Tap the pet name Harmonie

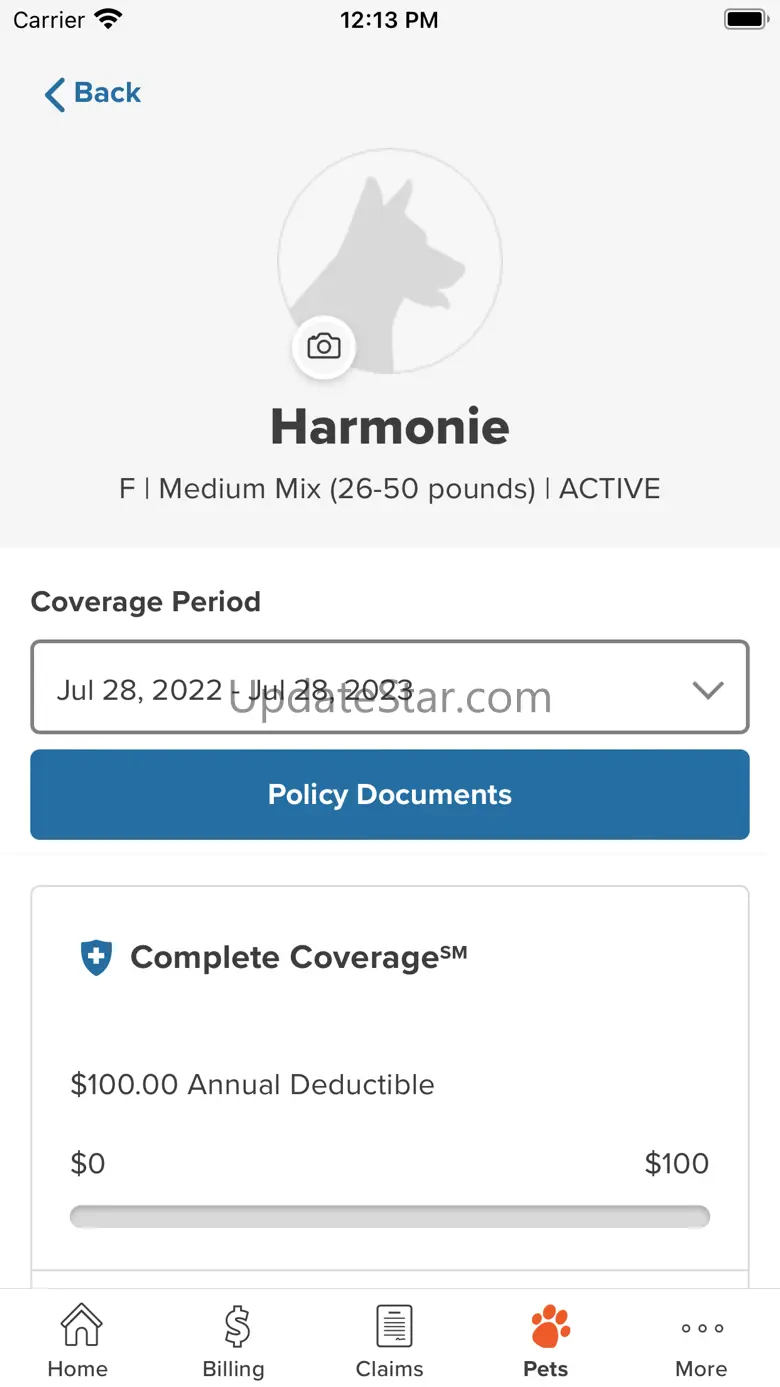(x=390, y=426)
